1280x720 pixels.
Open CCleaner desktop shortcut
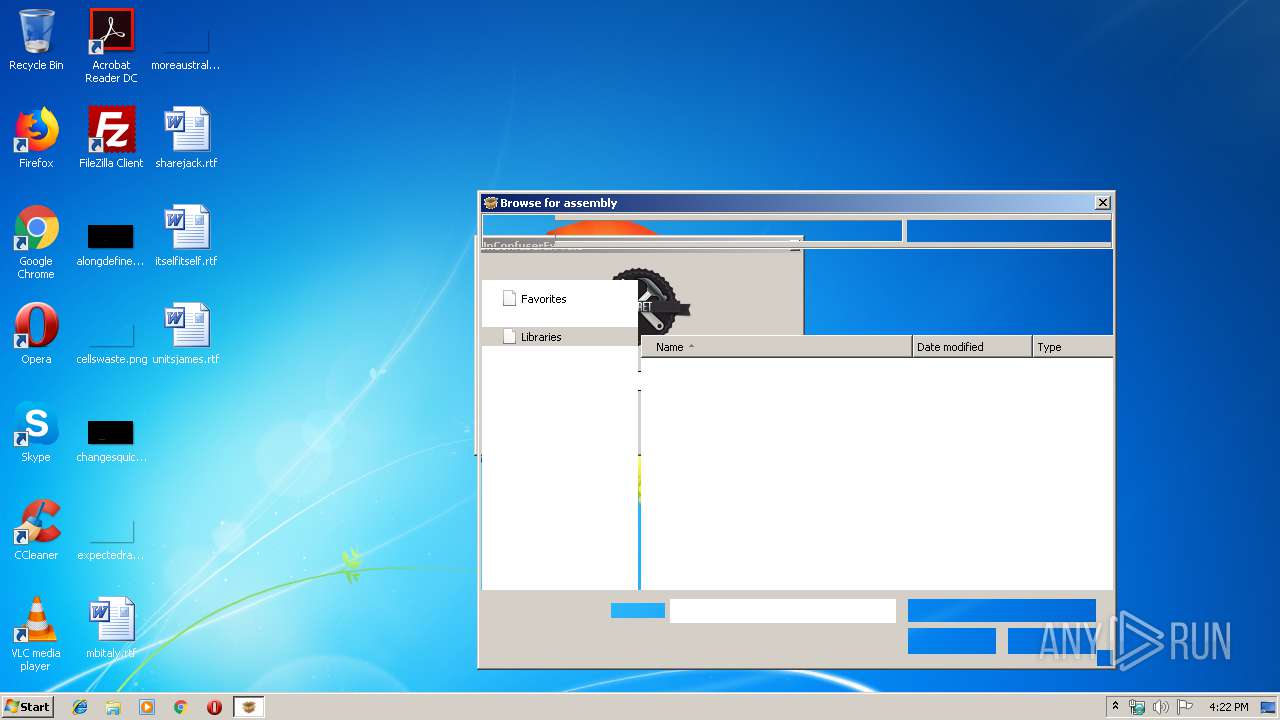click(x=36, y=531)
